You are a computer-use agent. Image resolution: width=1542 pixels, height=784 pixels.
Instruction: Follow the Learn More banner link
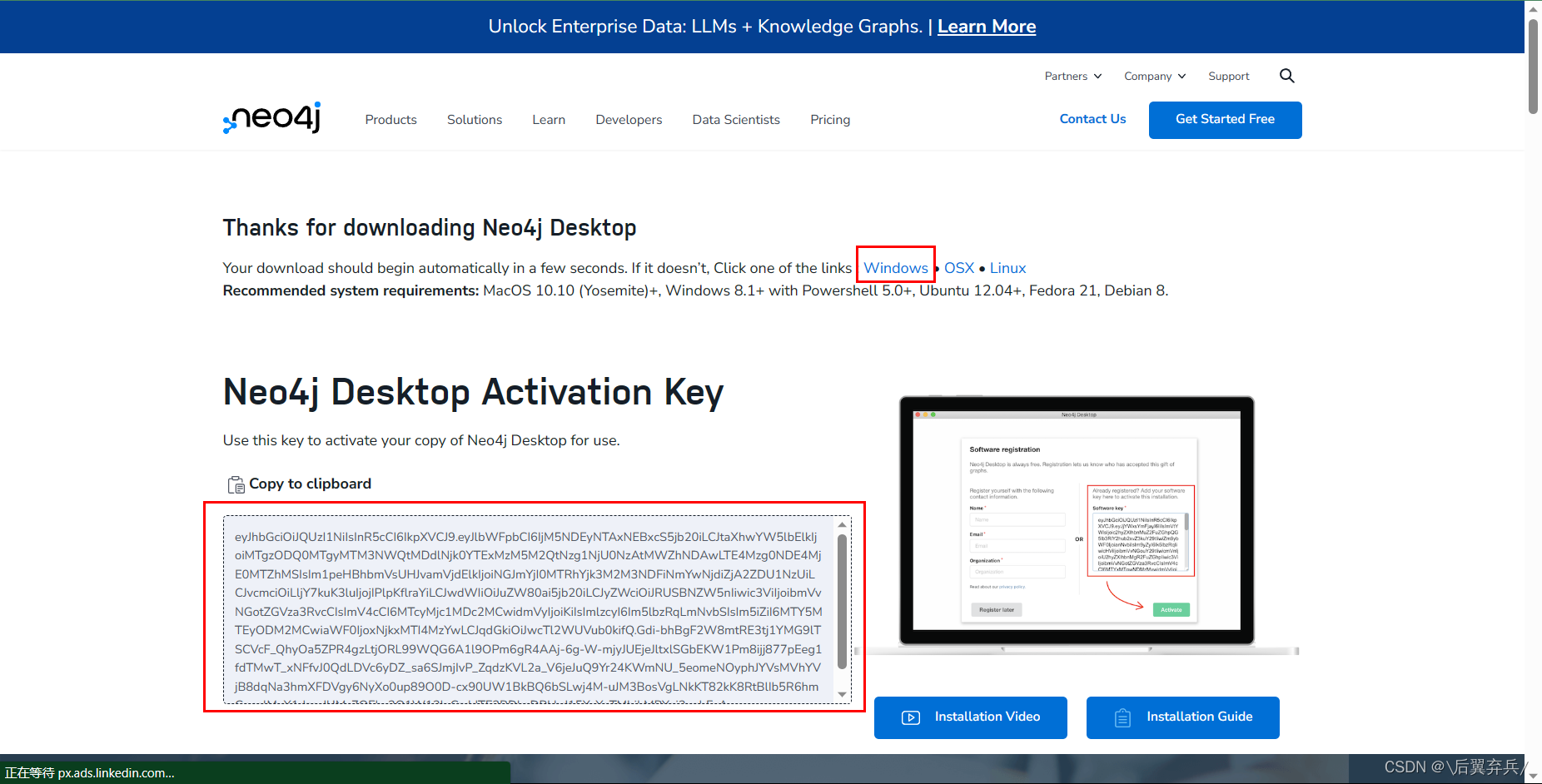click(987, 27)
